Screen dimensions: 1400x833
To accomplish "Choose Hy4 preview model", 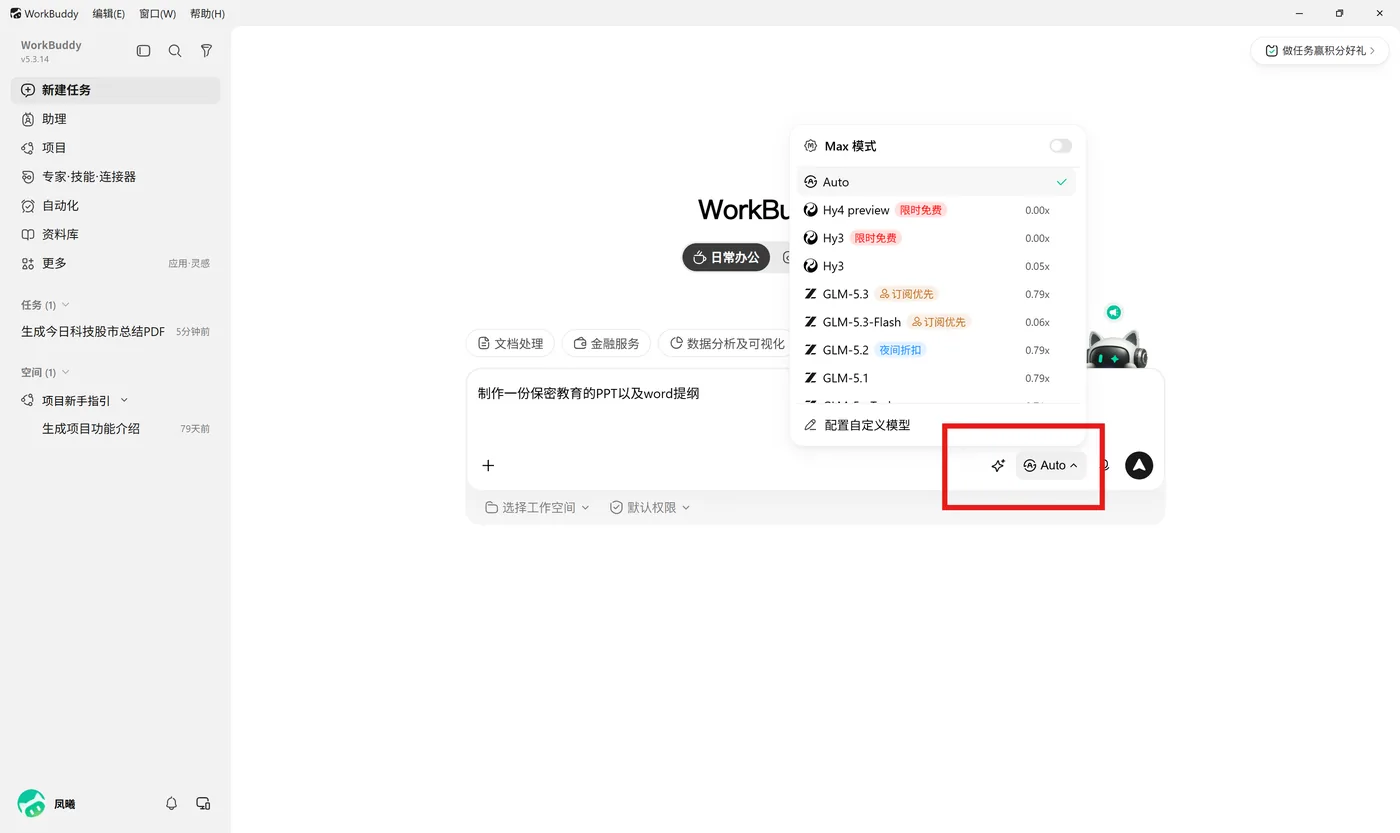I will point(937,210).
